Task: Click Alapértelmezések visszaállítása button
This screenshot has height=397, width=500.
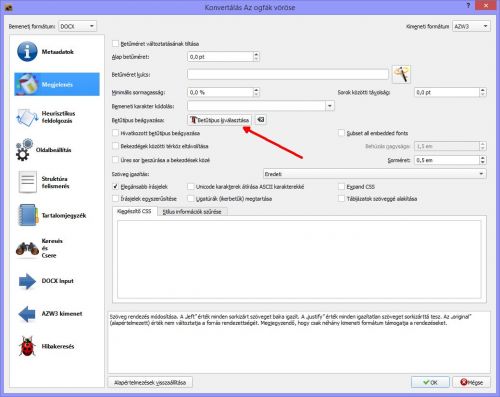Action: click(x=150, y=382)
